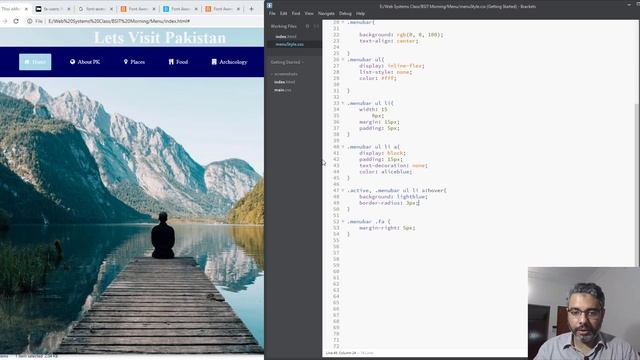Collapse the .menubar ul li a rule fold arrow

point(343,147)
